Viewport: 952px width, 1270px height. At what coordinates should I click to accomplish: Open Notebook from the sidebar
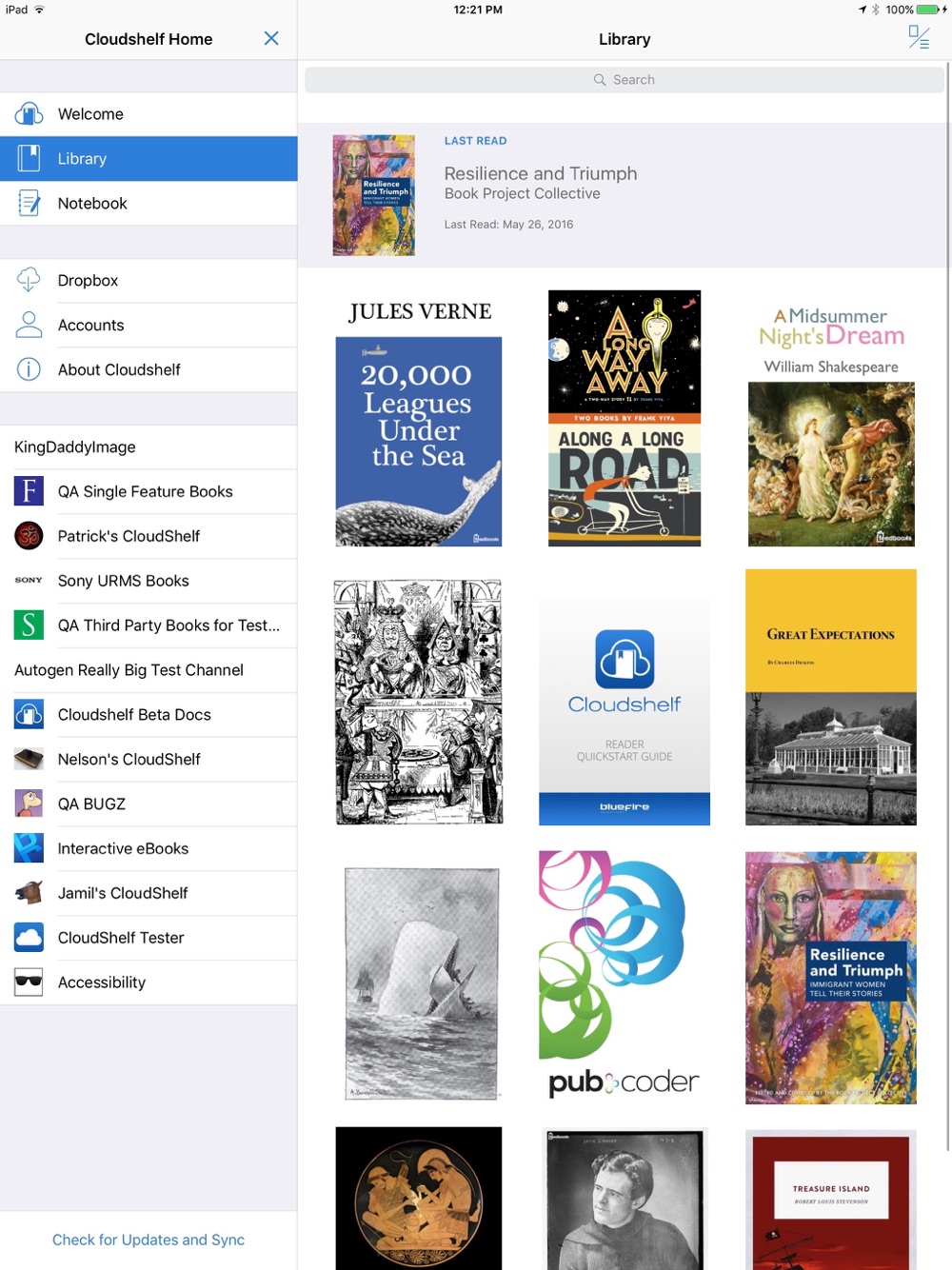(x=149, y=203)
